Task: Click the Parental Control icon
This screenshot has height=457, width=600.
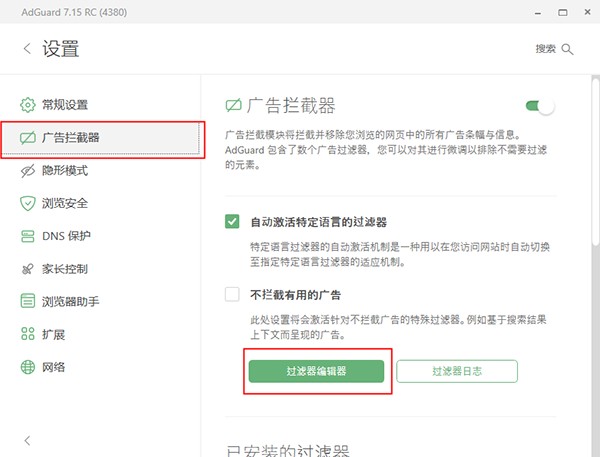Action: click(27, 269)
